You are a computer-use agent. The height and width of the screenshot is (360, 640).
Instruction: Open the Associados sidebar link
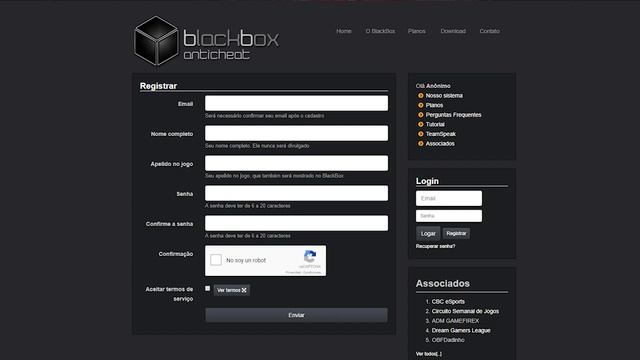(x=440, y=144)
